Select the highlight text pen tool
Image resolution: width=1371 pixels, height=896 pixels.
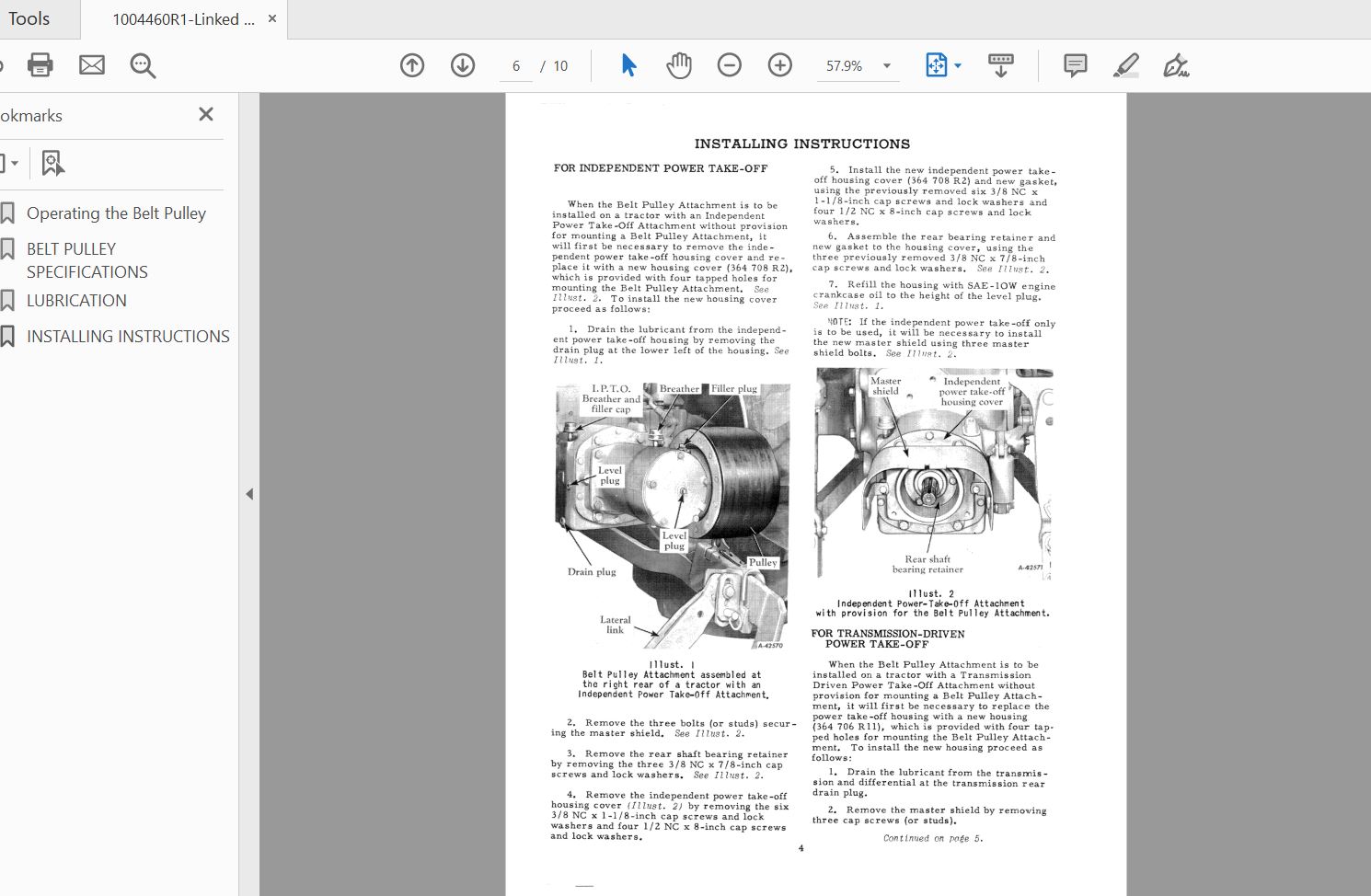[1125, 65]
